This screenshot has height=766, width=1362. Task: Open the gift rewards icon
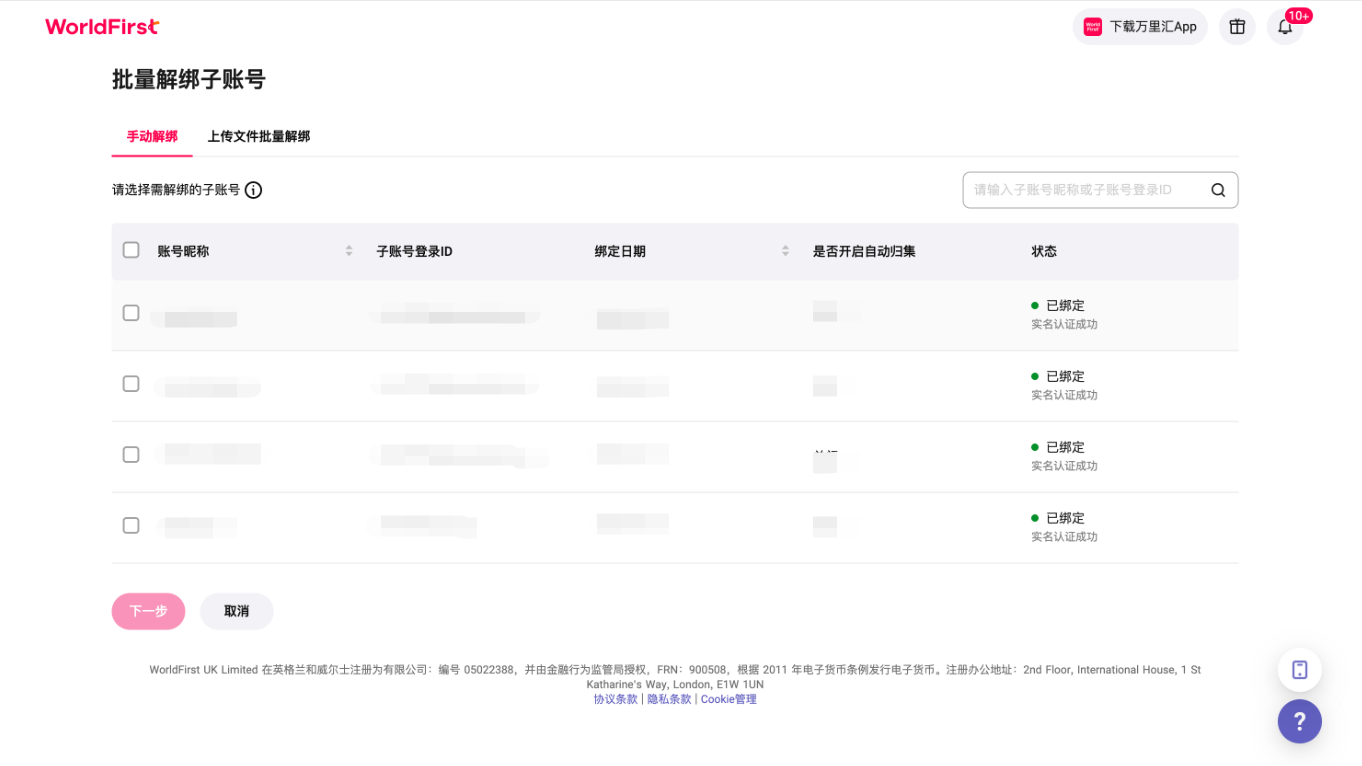[x=1237, y=27]
